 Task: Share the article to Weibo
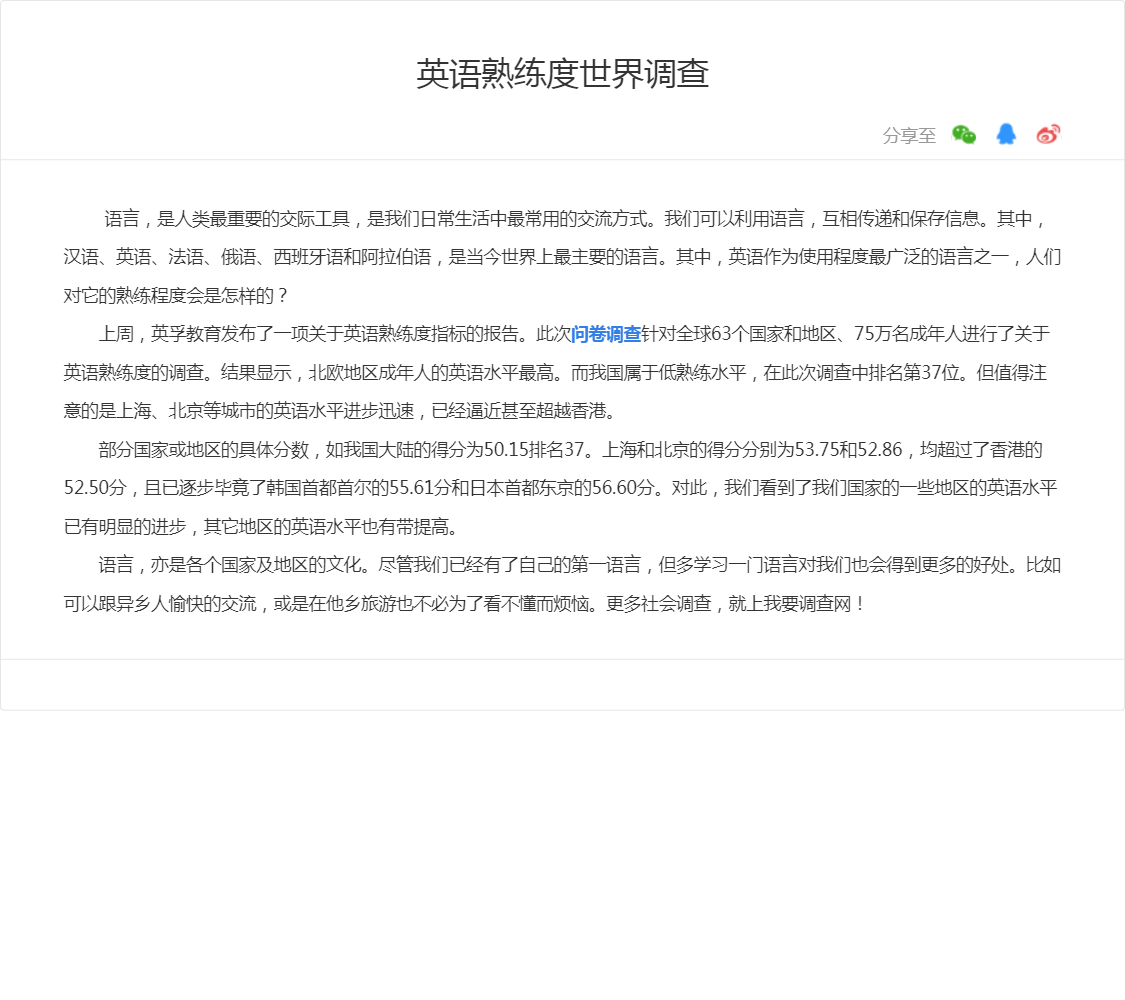click(x=1048, y=134)
